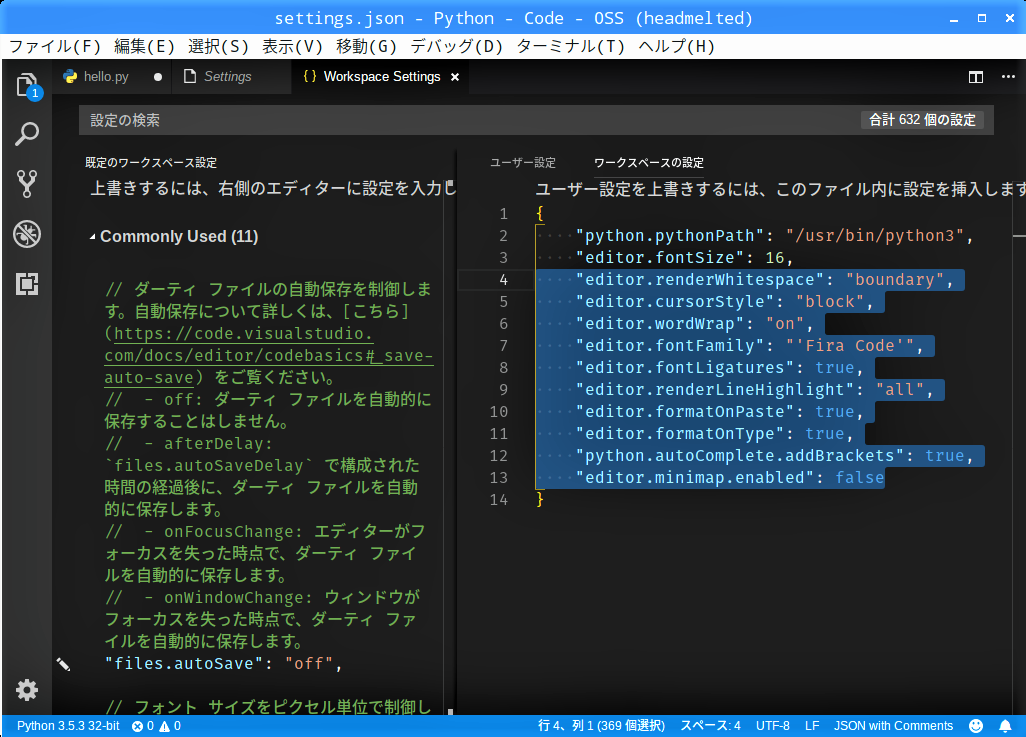Click the Python 3.5.3 32-bit interpreter selector
1026x737 pixels.
pos(68,726)
